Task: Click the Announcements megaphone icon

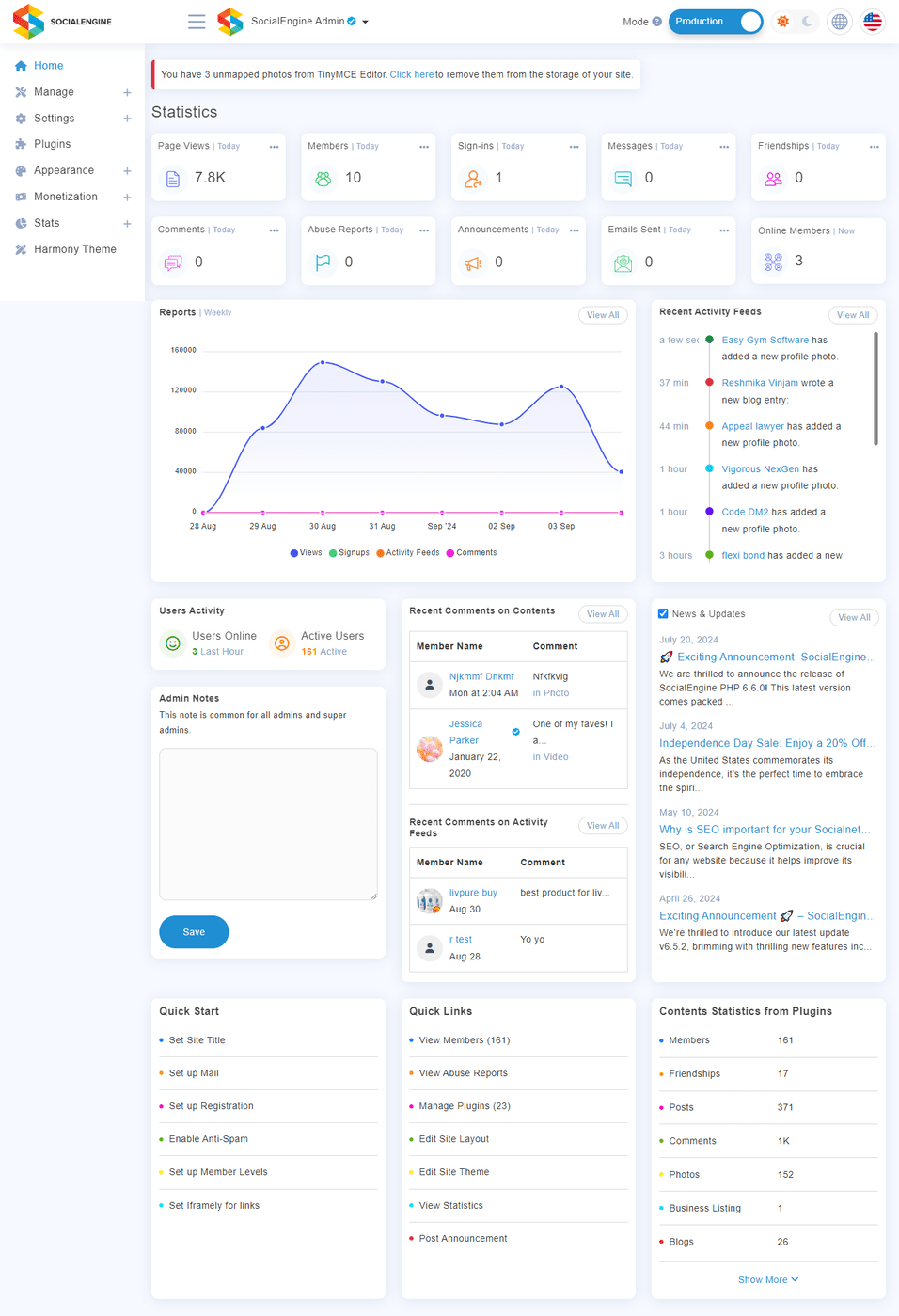Action: pos(472,262)
